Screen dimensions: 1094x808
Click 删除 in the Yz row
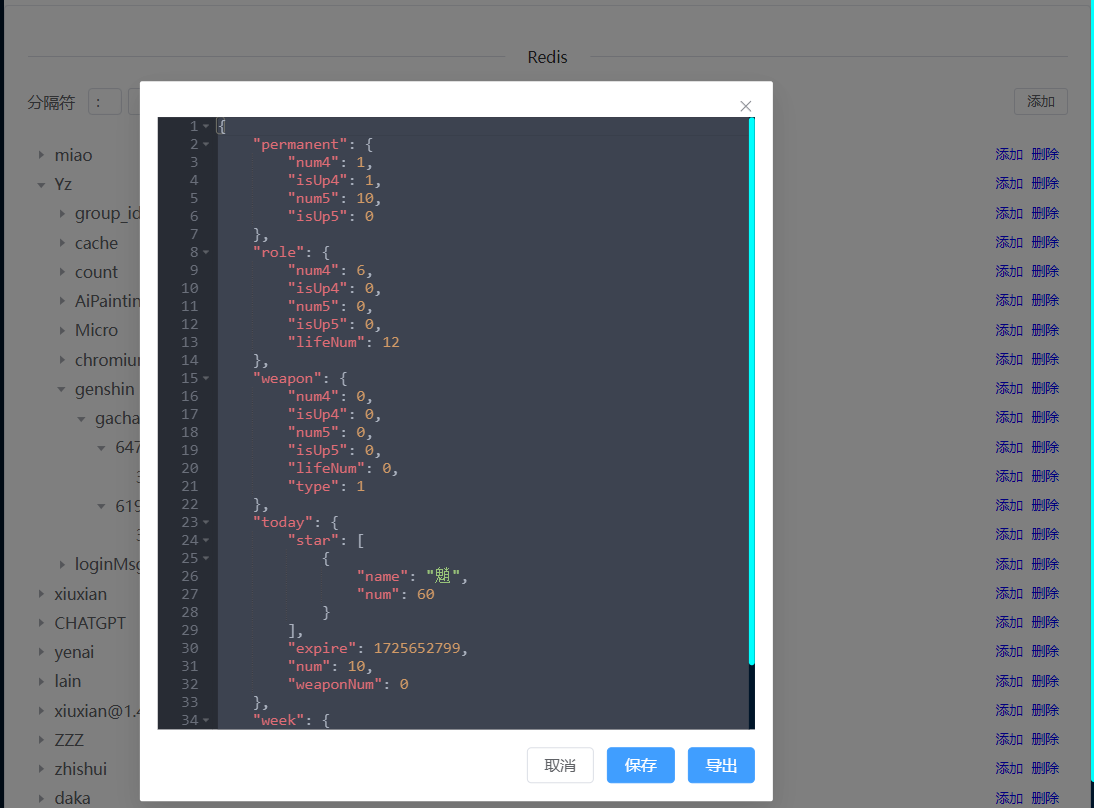(x=1045, y=184)
